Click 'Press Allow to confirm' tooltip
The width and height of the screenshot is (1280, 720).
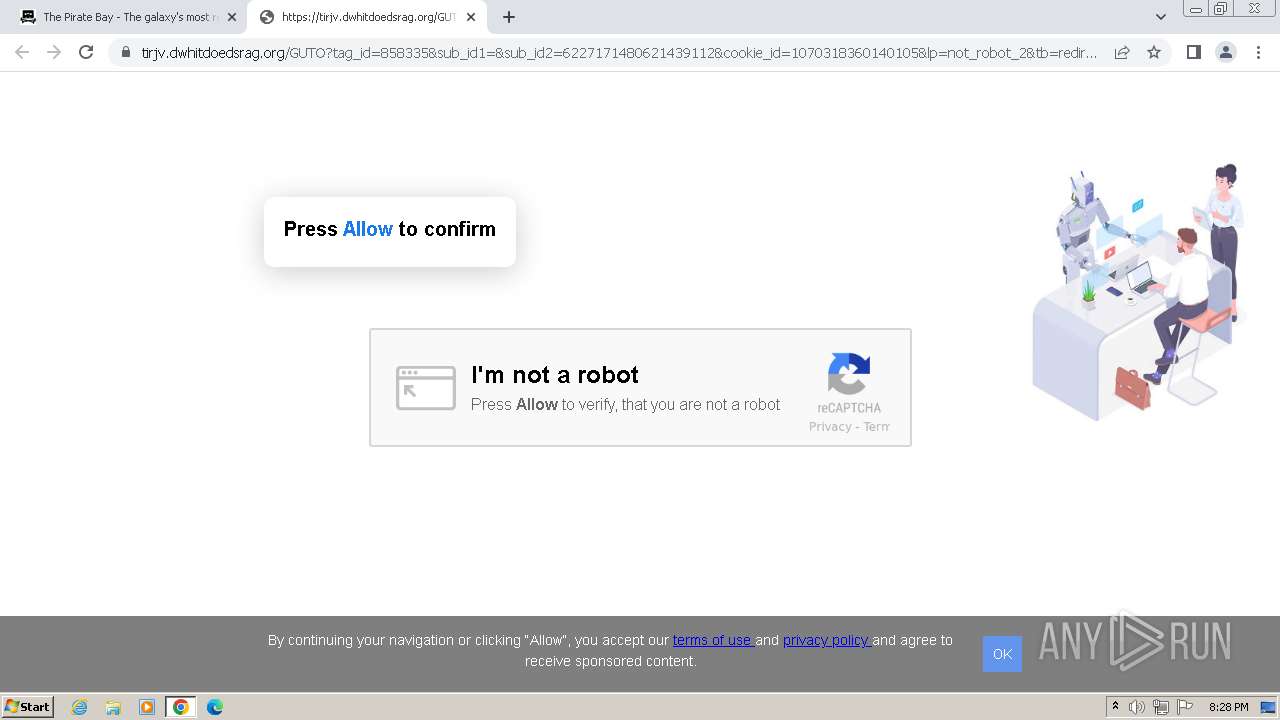[x=390, y=231]
